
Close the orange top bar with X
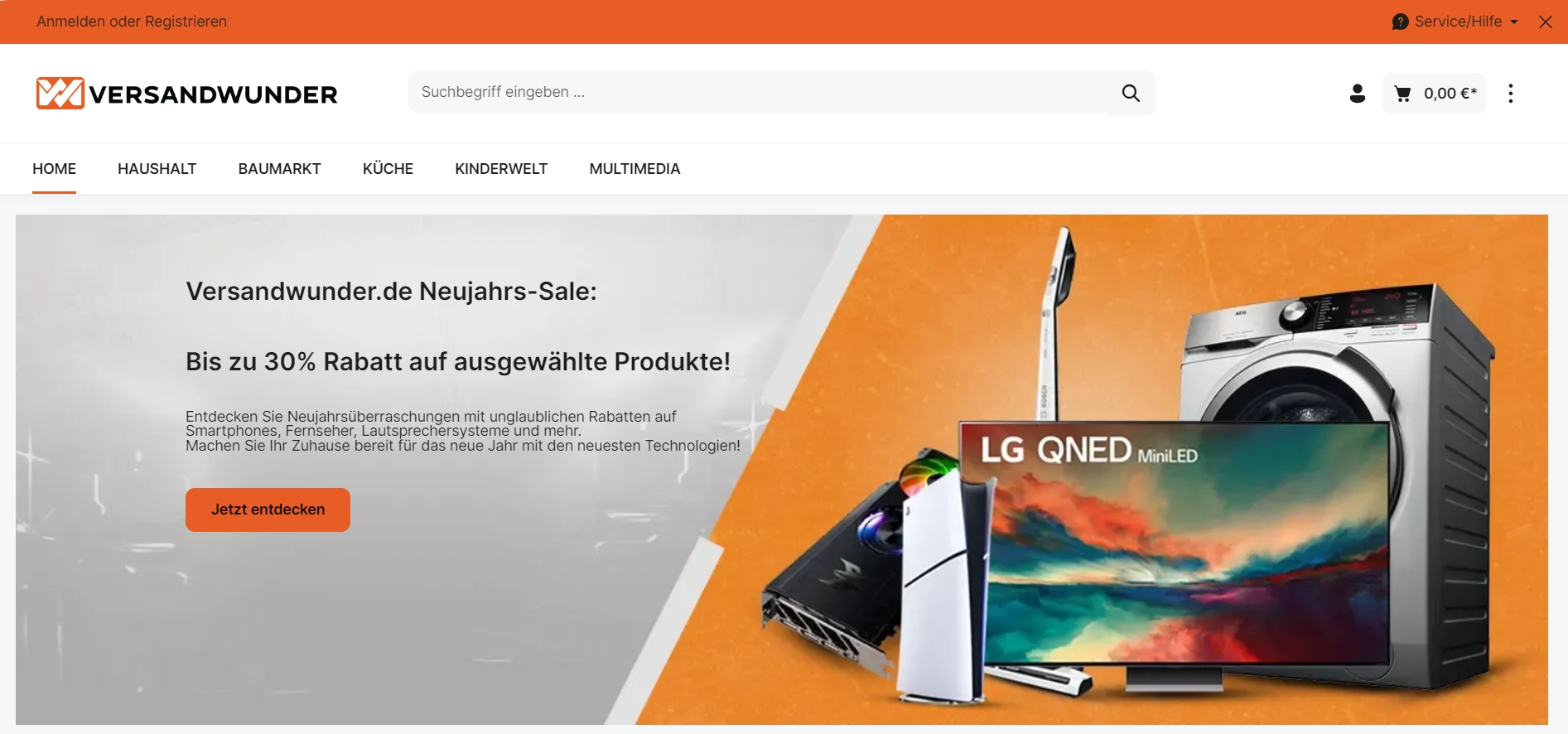(x=1546, y=22)
